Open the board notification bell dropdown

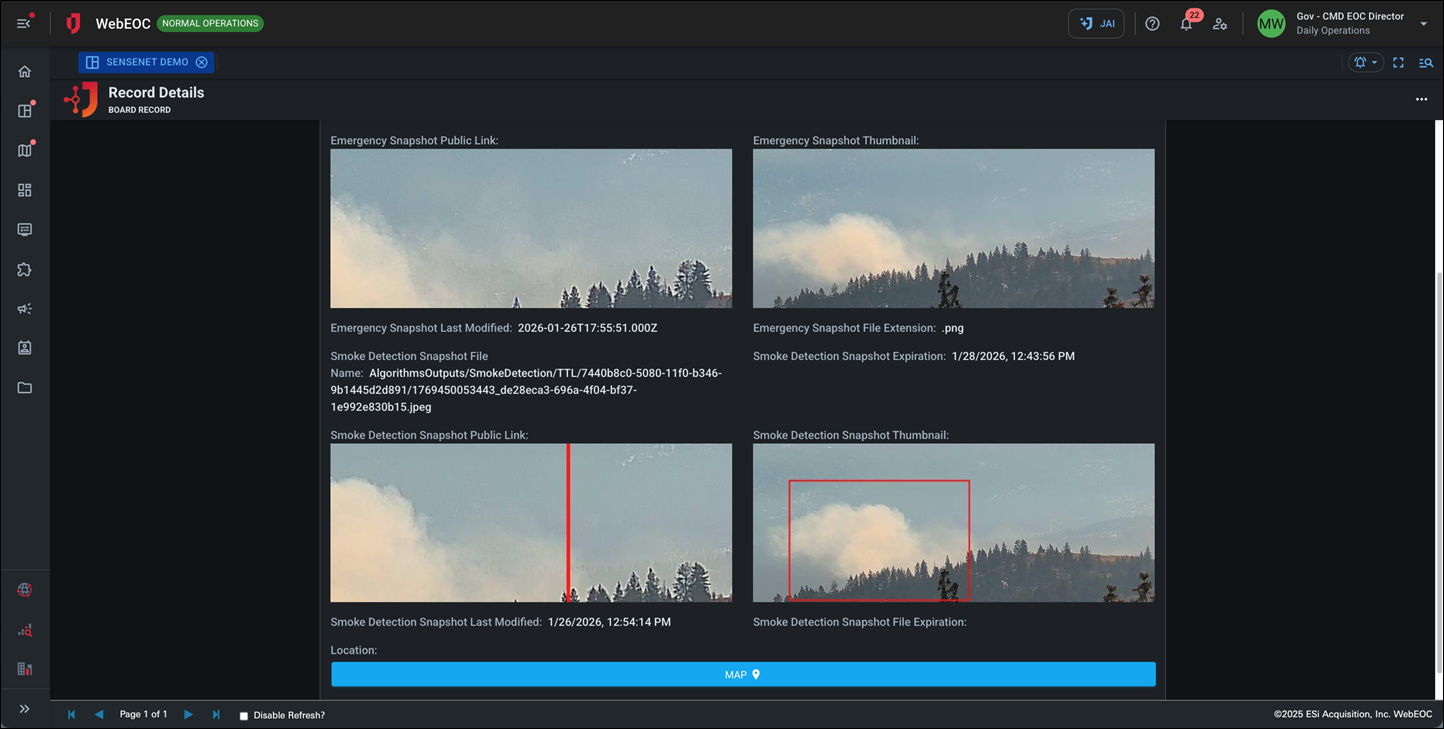(x=1364, y=62)
